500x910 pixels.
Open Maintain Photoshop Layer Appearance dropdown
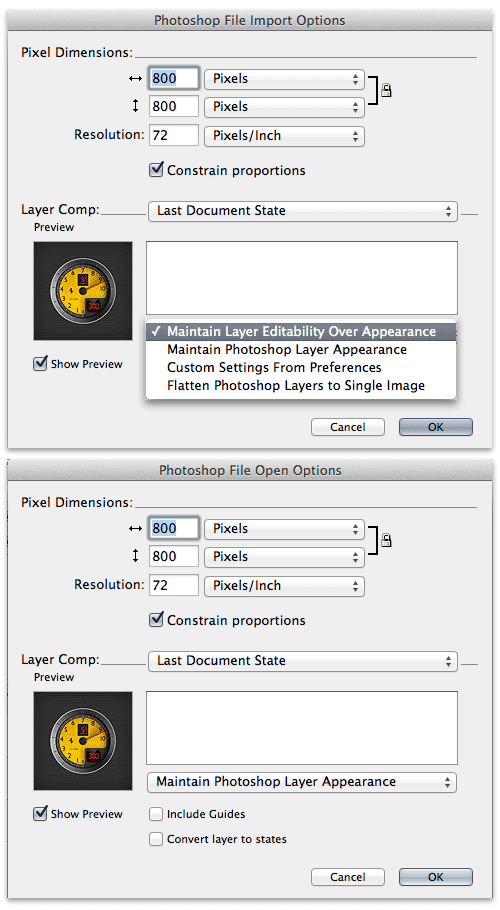click(302, 782)
